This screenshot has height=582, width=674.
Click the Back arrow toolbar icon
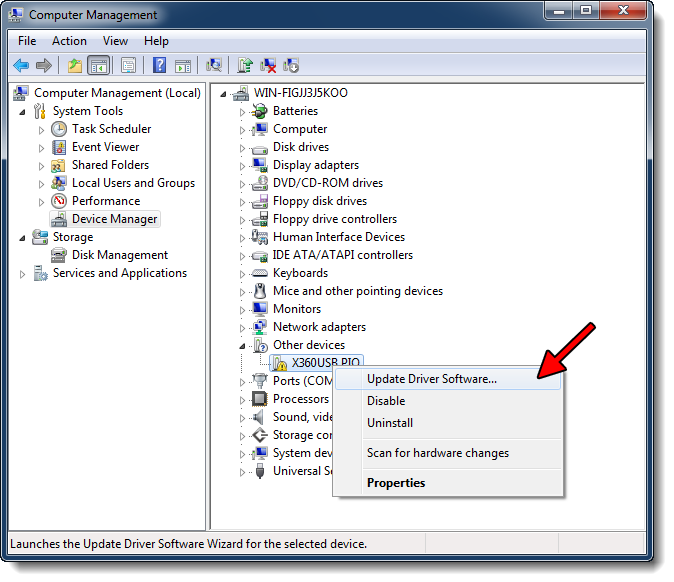pos(21,66)
